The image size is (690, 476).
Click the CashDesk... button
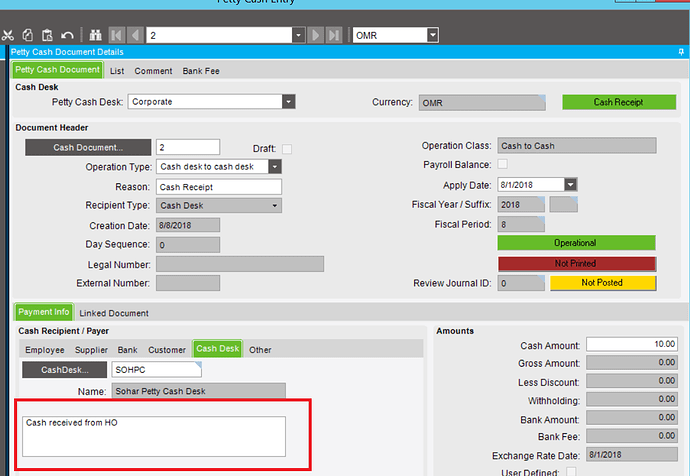coord(65,370)
